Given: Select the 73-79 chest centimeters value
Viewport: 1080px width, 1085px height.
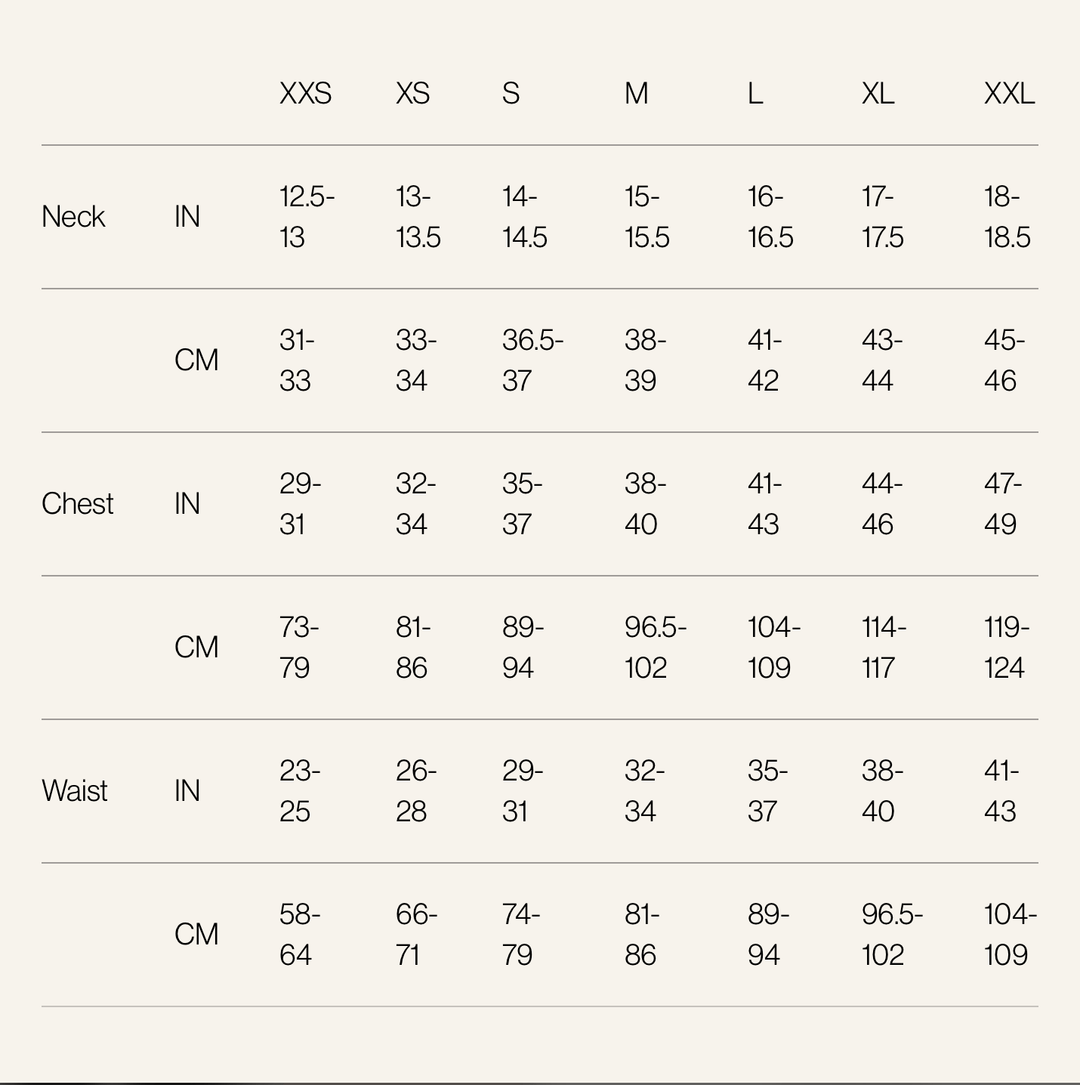Looking at the screenshot, I should [298, 648].
